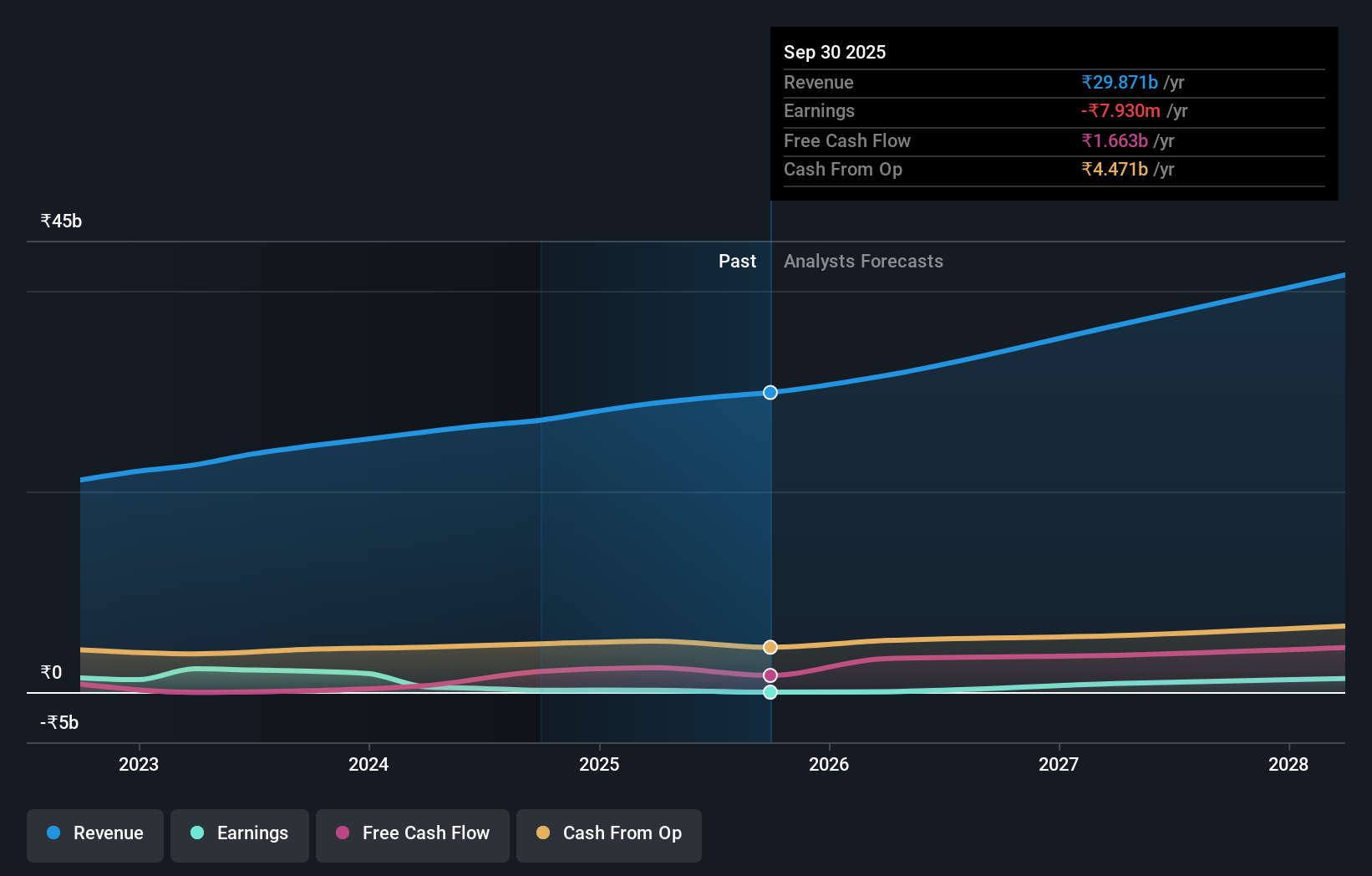Screen dimensions: 1372x876
Task: Toggle the Cash From Op series visibility
Action: tap(608, 833)
